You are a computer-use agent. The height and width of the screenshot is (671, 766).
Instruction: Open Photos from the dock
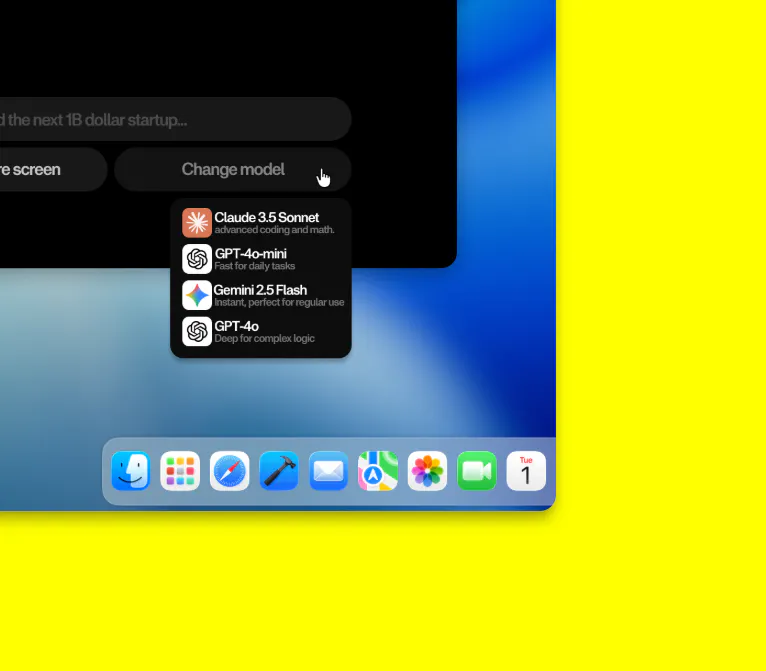point(427,471)
